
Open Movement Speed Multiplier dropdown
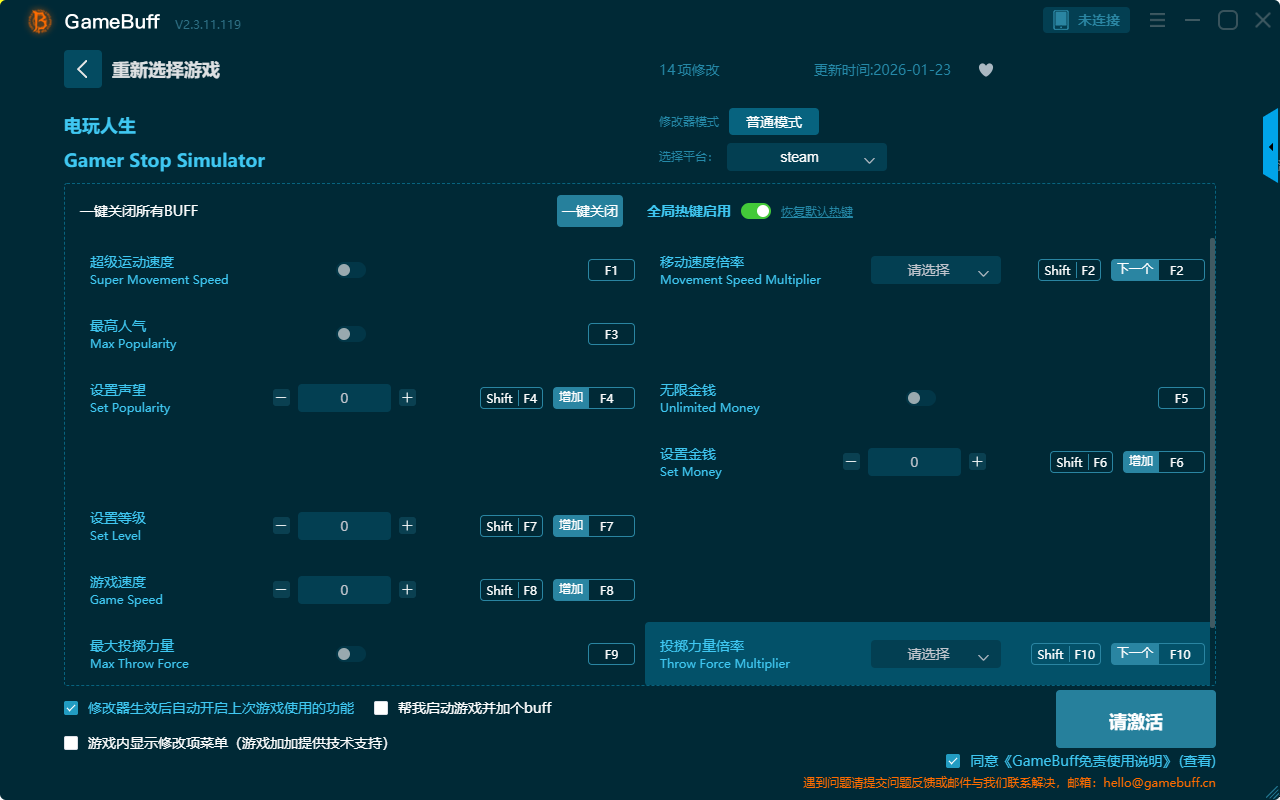pos(935,270)
